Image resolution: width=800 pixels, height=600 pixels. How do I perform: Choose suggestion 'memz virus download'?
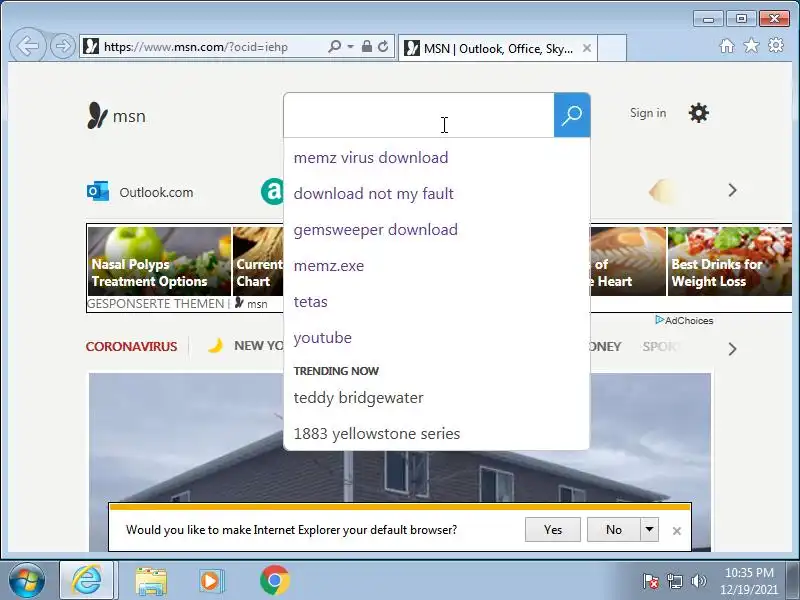pos(437,158)
